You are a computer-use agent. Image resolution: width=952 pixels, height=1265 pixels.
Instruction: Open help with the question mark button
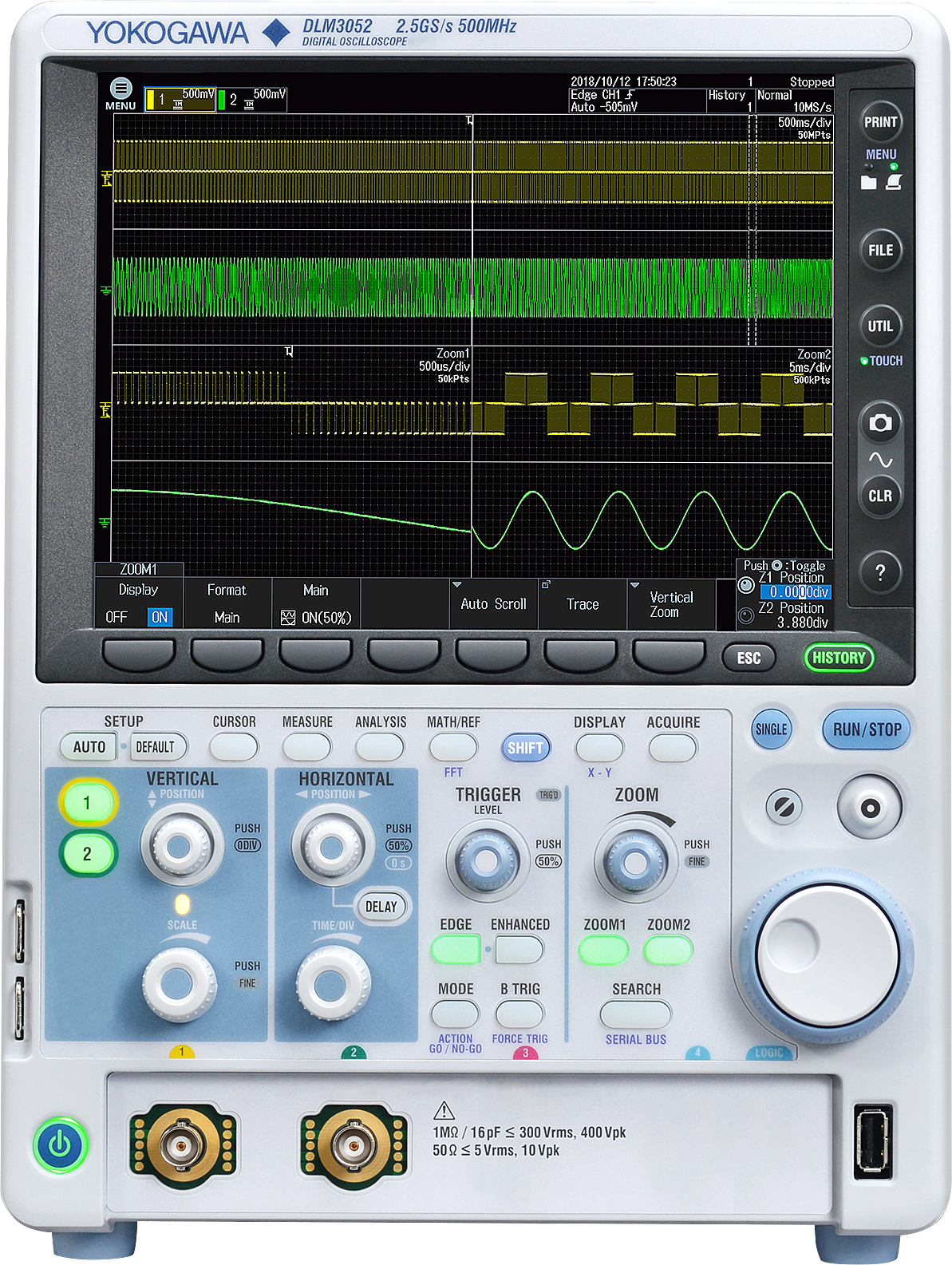point(880,571)
